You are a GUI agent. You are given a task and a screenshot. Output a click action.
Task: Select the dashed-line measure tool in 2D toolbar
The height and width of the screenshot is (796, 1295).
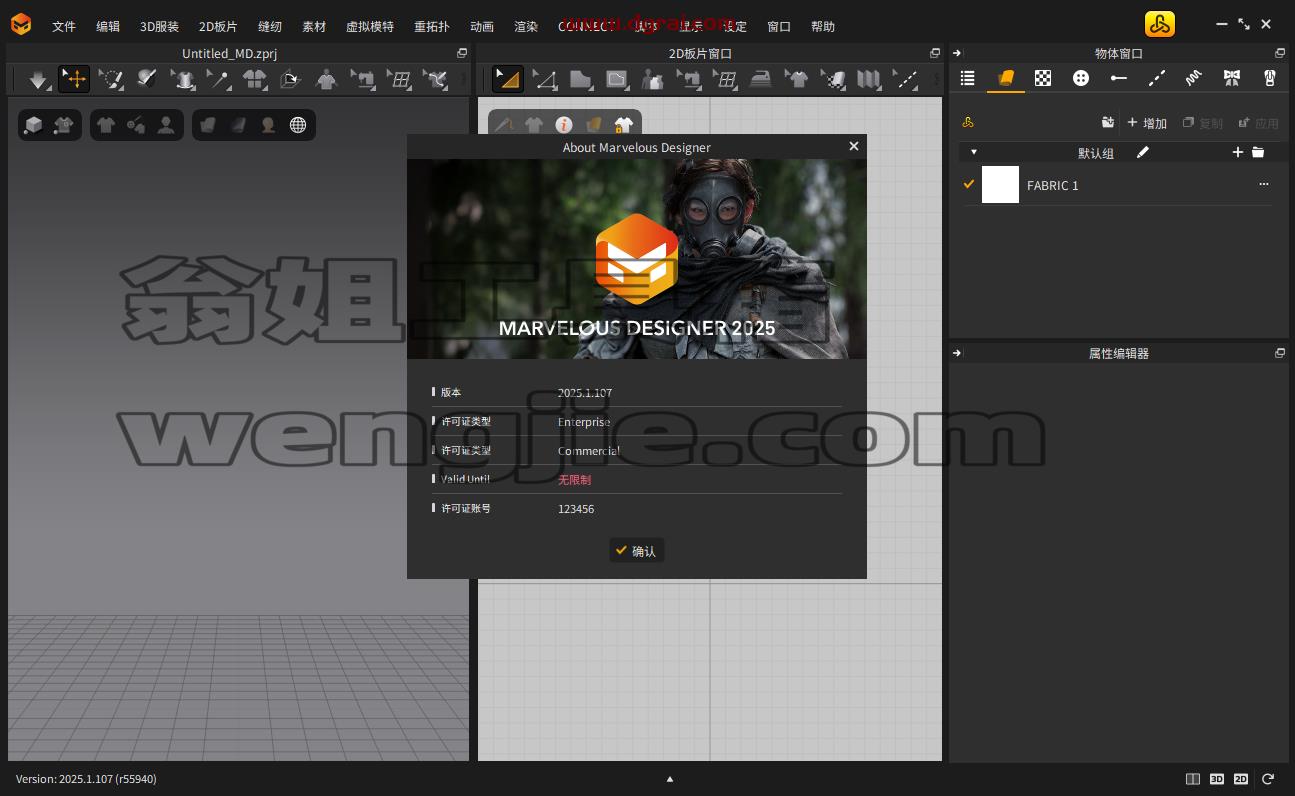coord(906,79)
